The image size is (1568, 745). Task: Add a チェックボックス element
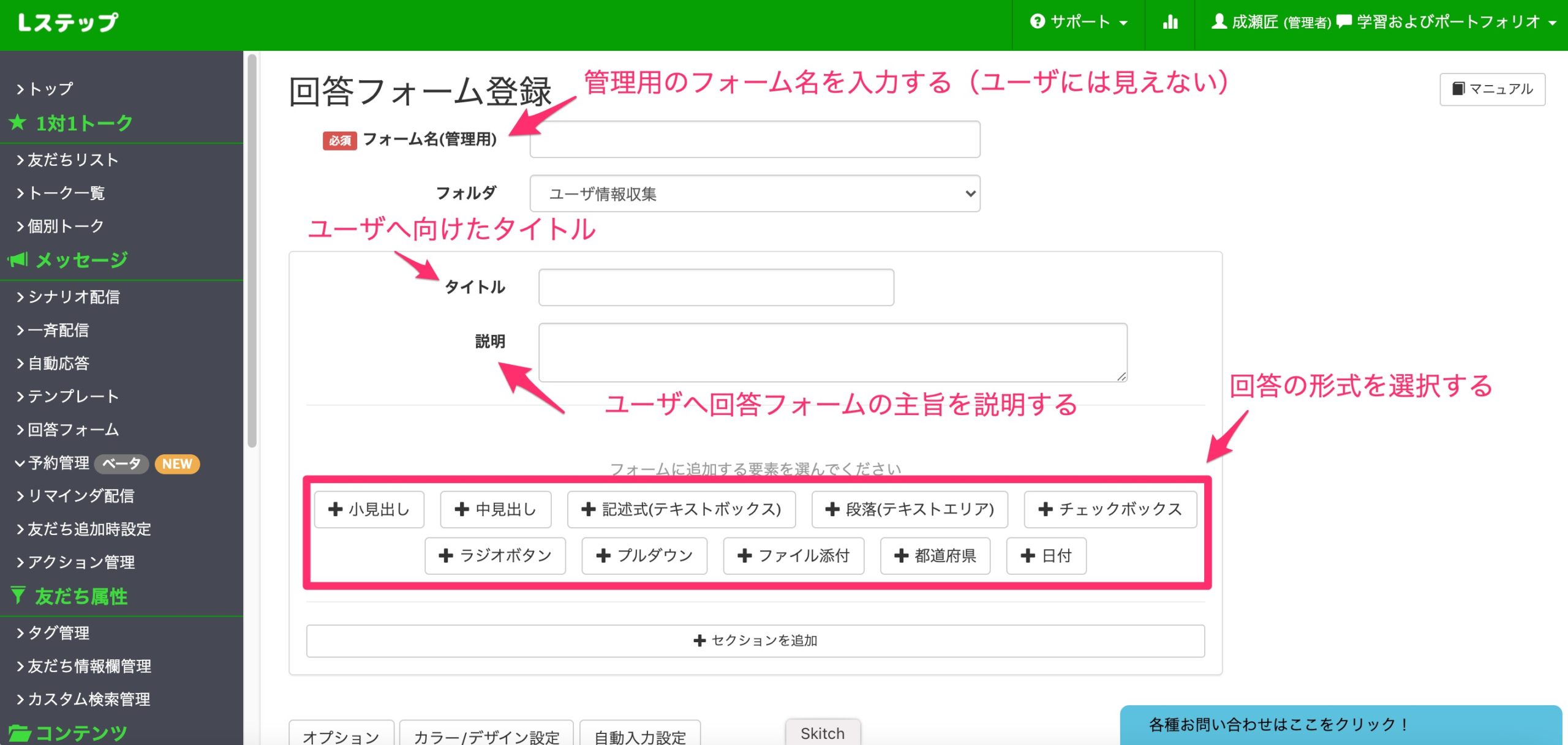[x=1110, y=509]
